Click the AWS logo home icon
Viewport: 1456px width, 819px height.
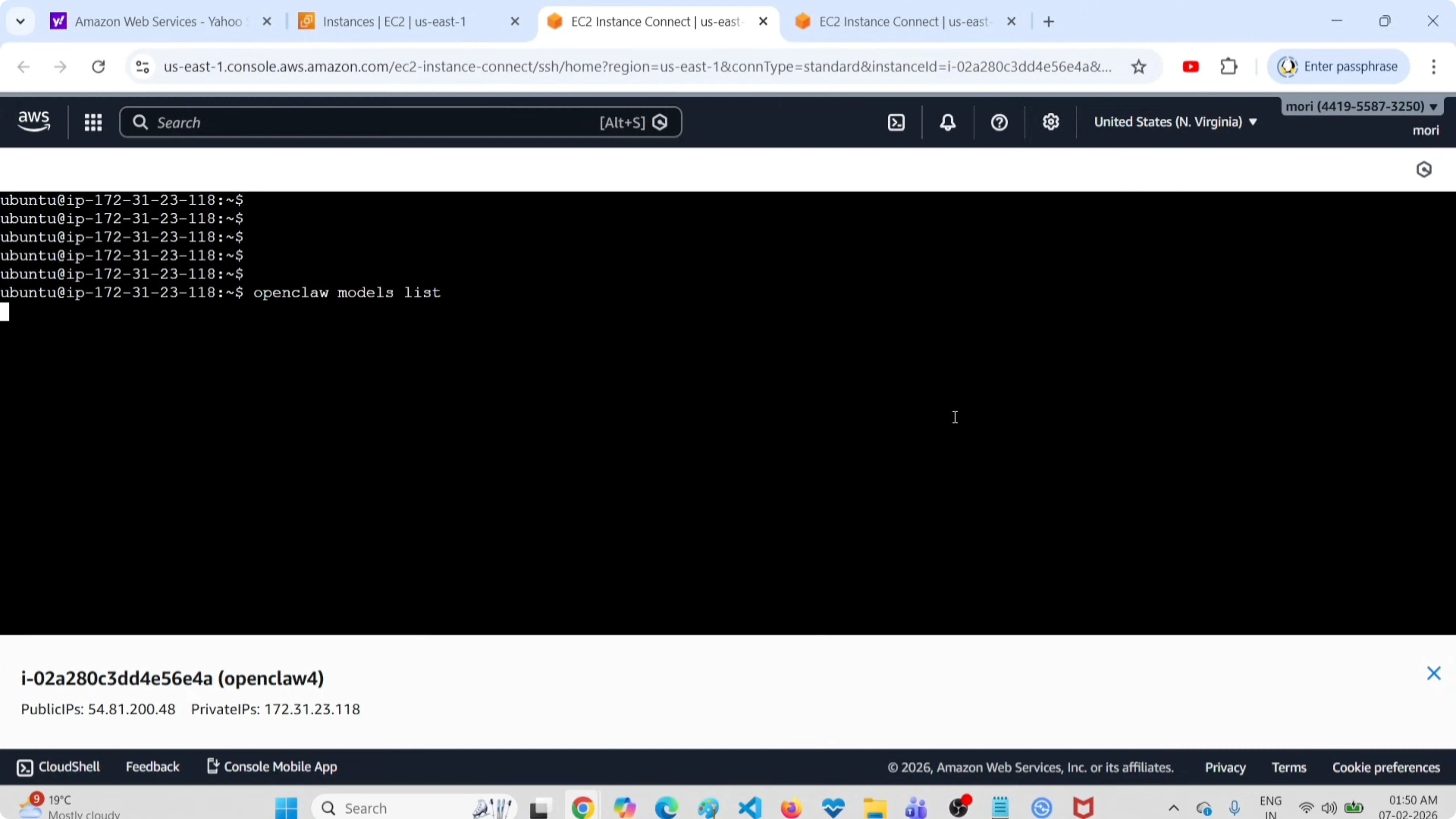(x=34, y=121)
